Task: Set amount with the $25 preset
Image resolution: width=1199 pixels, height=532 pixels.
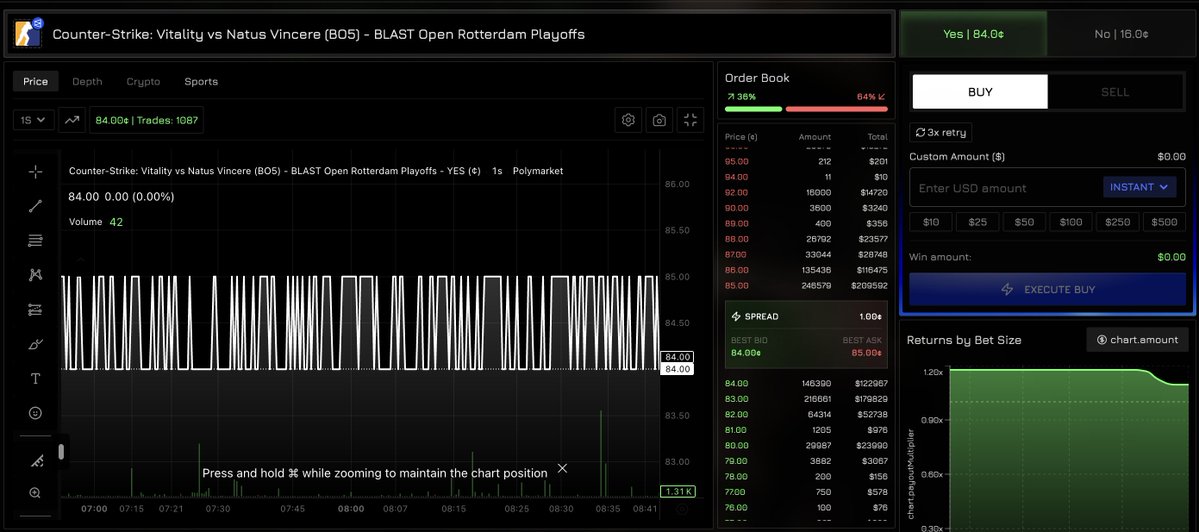Action: [977, 222]
